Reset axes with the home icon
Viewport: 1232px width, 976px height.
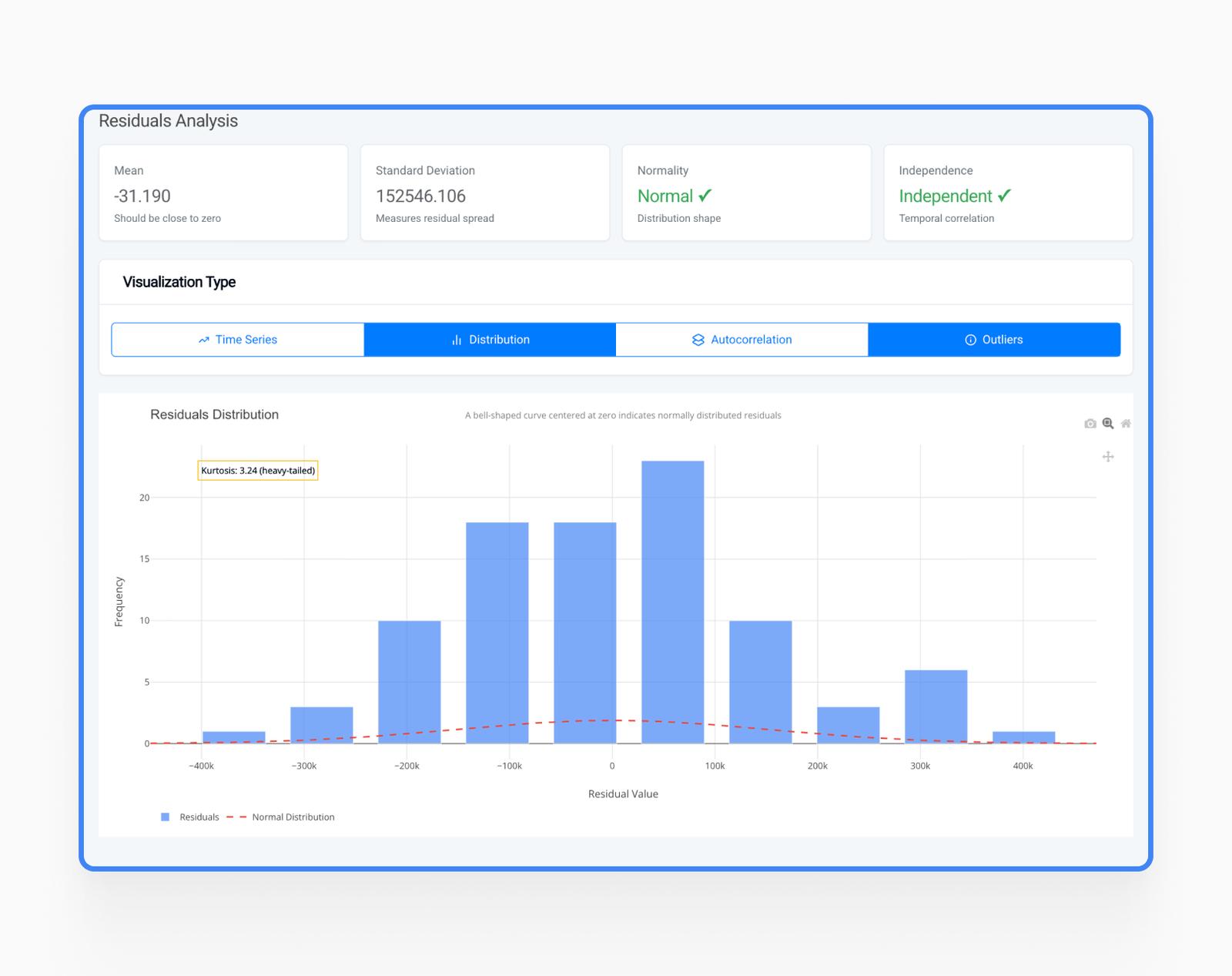click(x=1126, y=424)
